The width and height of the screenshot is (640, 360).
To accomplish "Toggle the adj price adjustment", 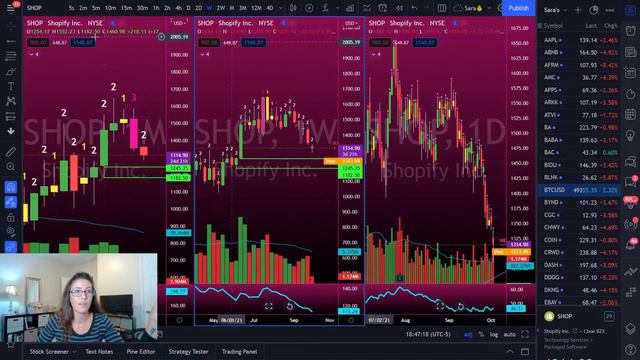I will [468, 334].
